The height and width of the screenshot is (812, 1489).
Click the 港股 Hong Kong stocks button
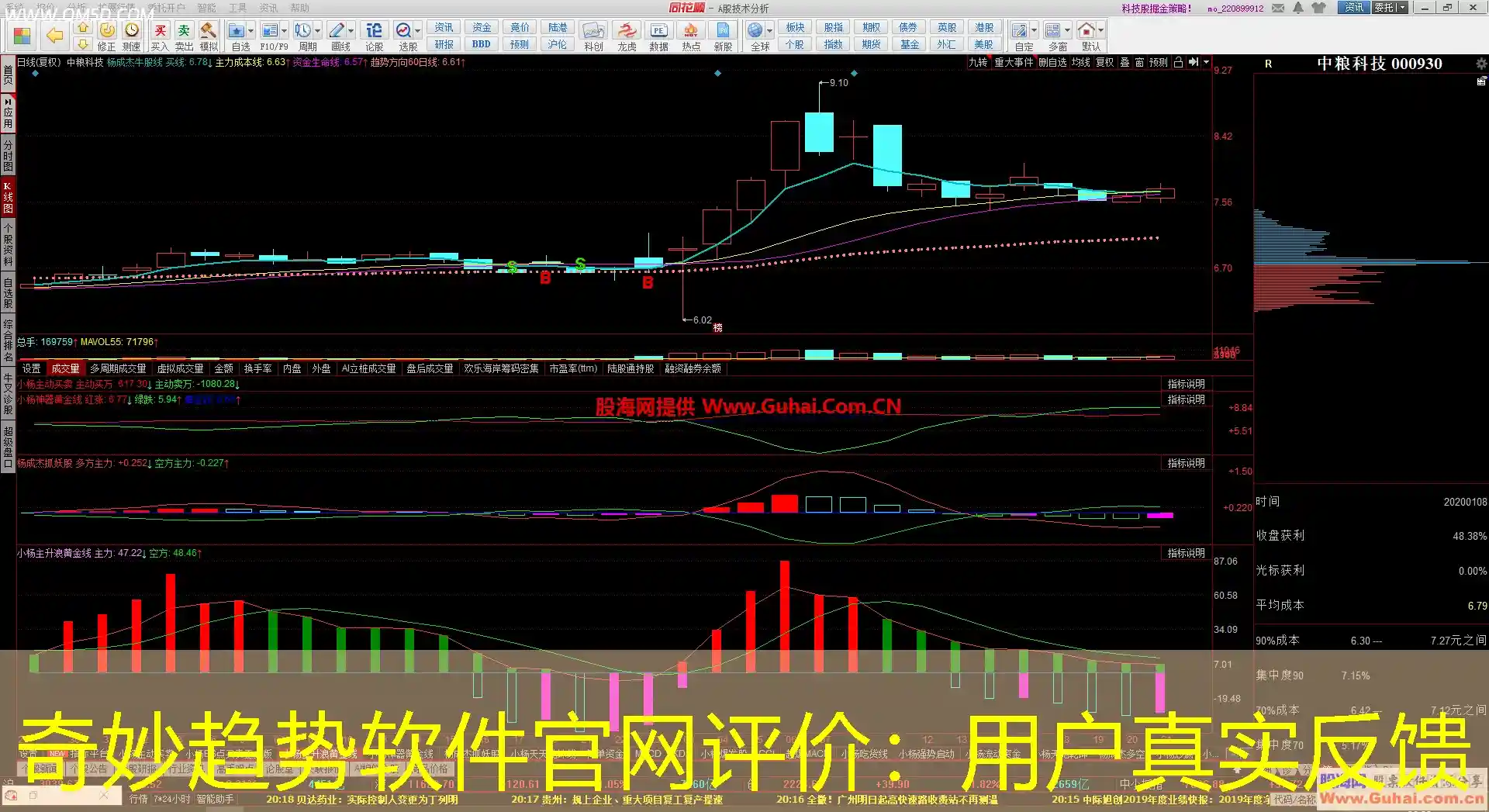(x=984, y=27)
